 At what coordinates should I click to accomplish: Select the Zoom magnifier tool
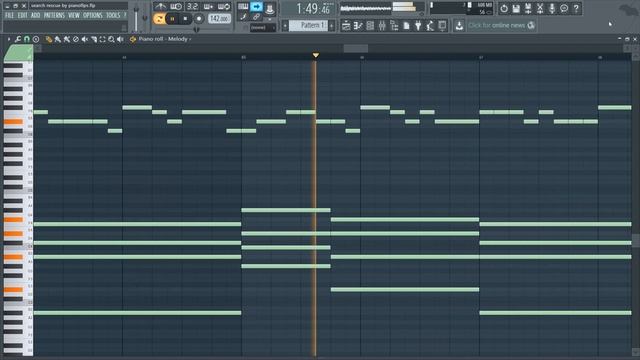coord(111,39)
